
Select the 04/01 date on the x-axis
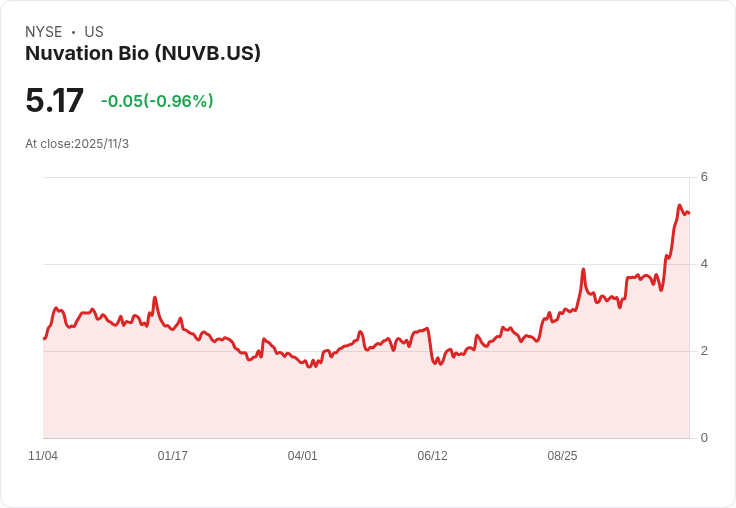303,456
